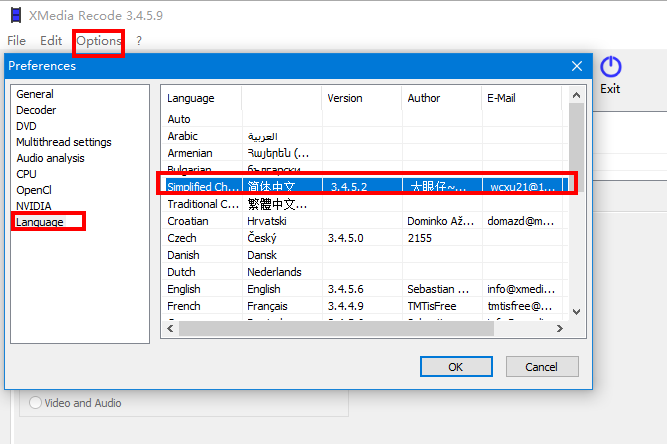Open the File menu

pyautogui.click(x=17, y=41)
